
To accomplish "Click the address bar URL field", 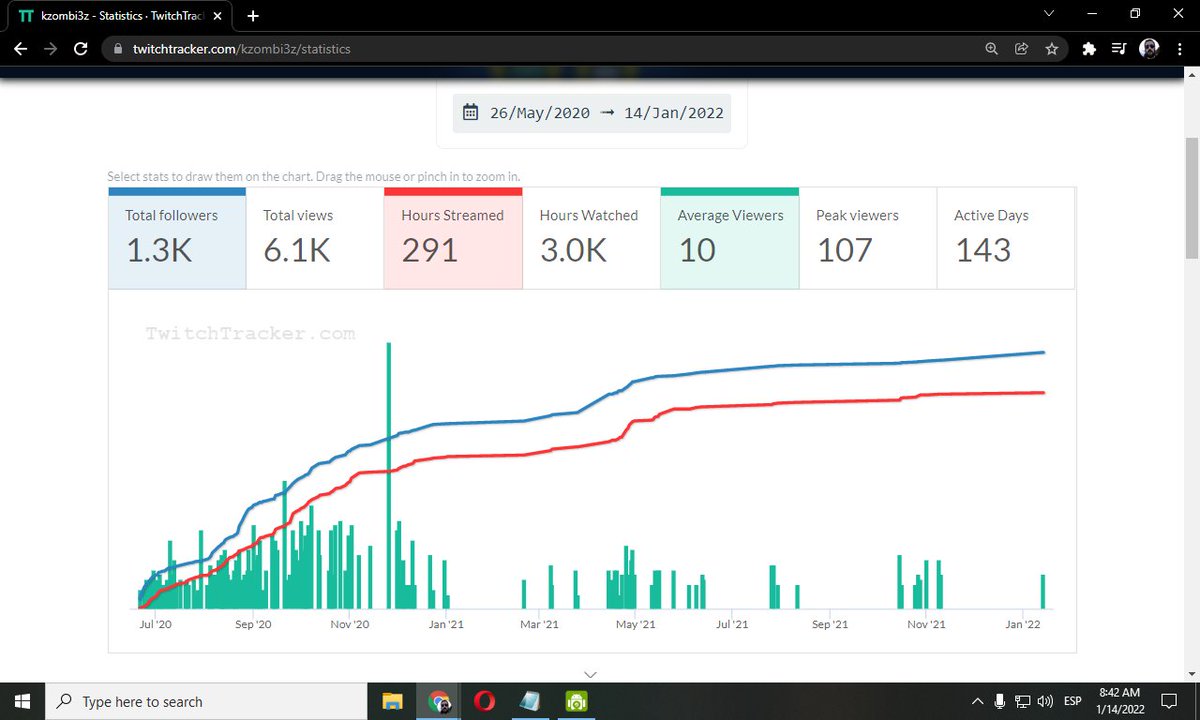I will [540, 48].
